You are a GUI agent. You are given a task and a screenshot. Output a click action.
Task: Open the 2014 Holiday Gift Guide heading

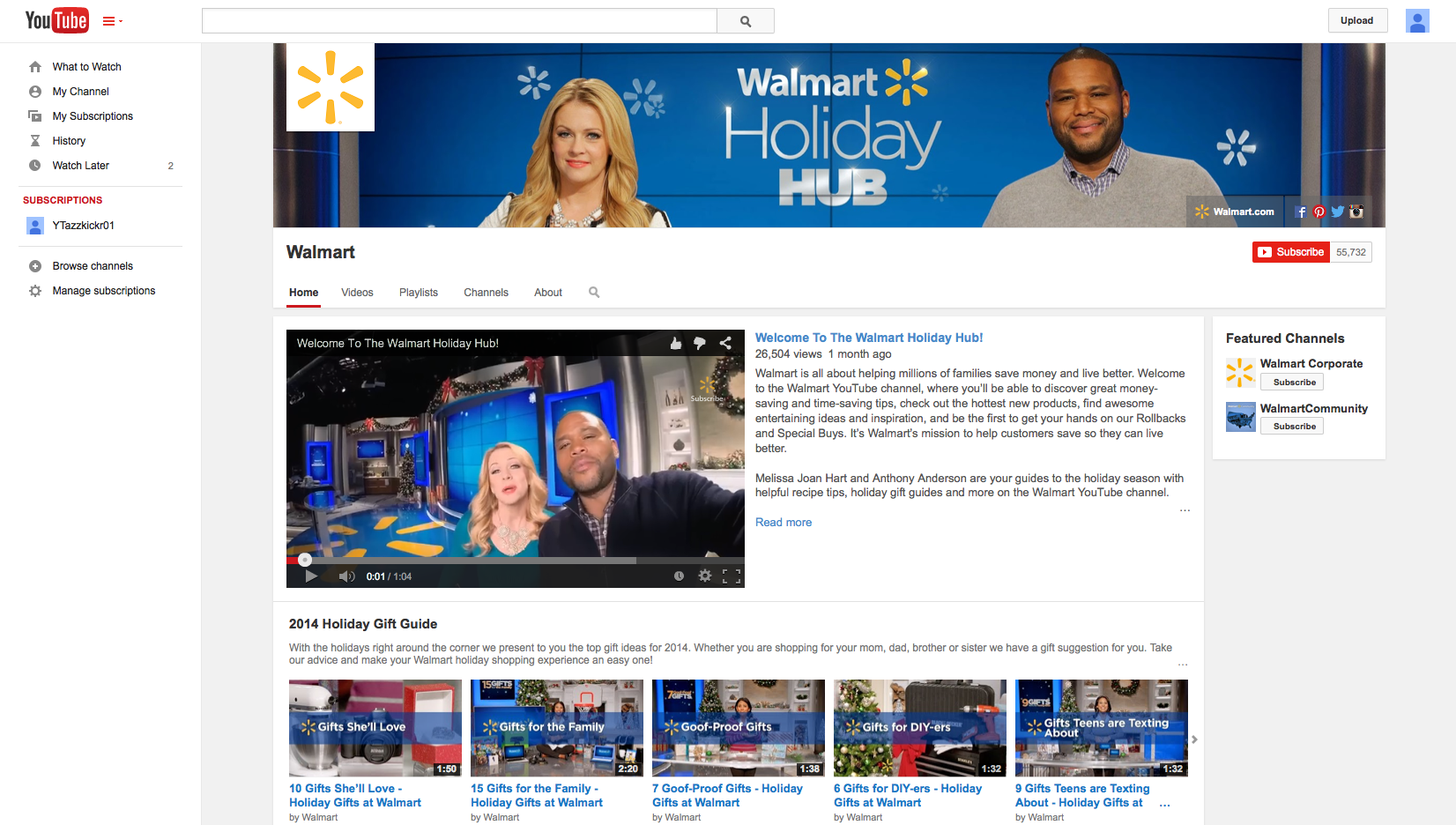pyautogui.click(x=363, y=624)
